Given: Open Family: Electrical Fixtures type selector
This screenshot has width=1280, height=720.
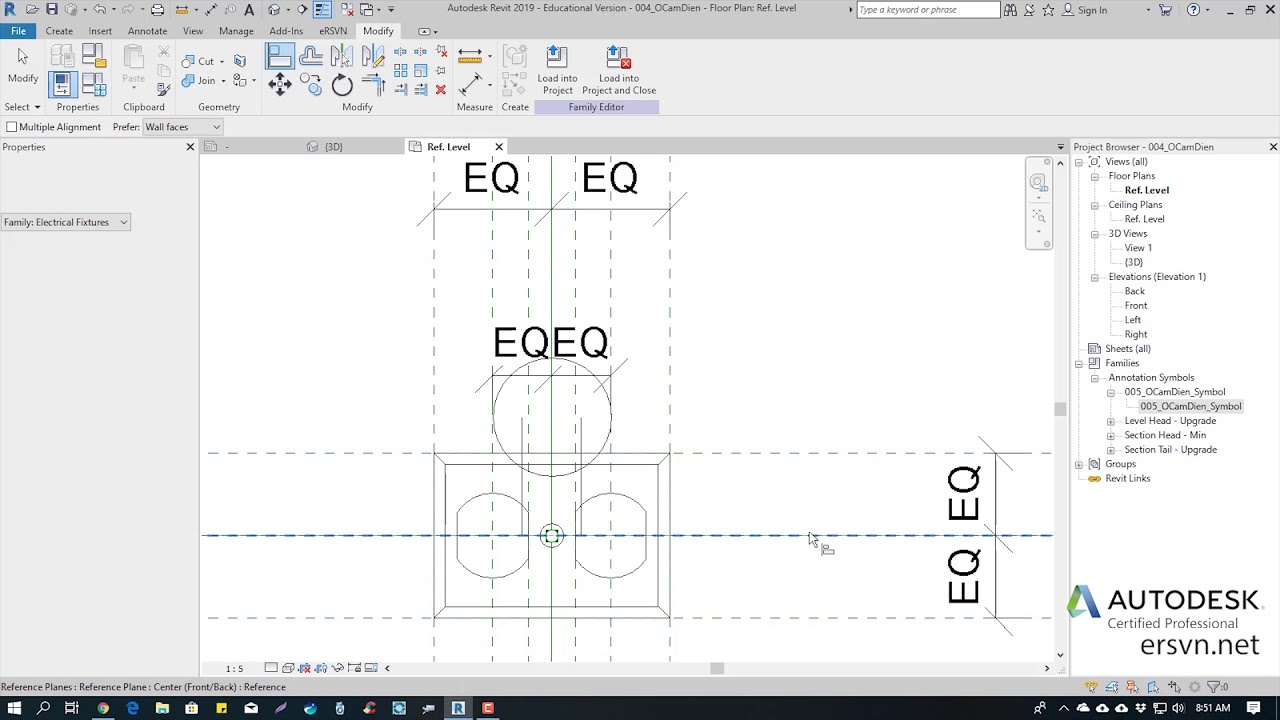Looking at the screenshot, I should coord(65,222).
